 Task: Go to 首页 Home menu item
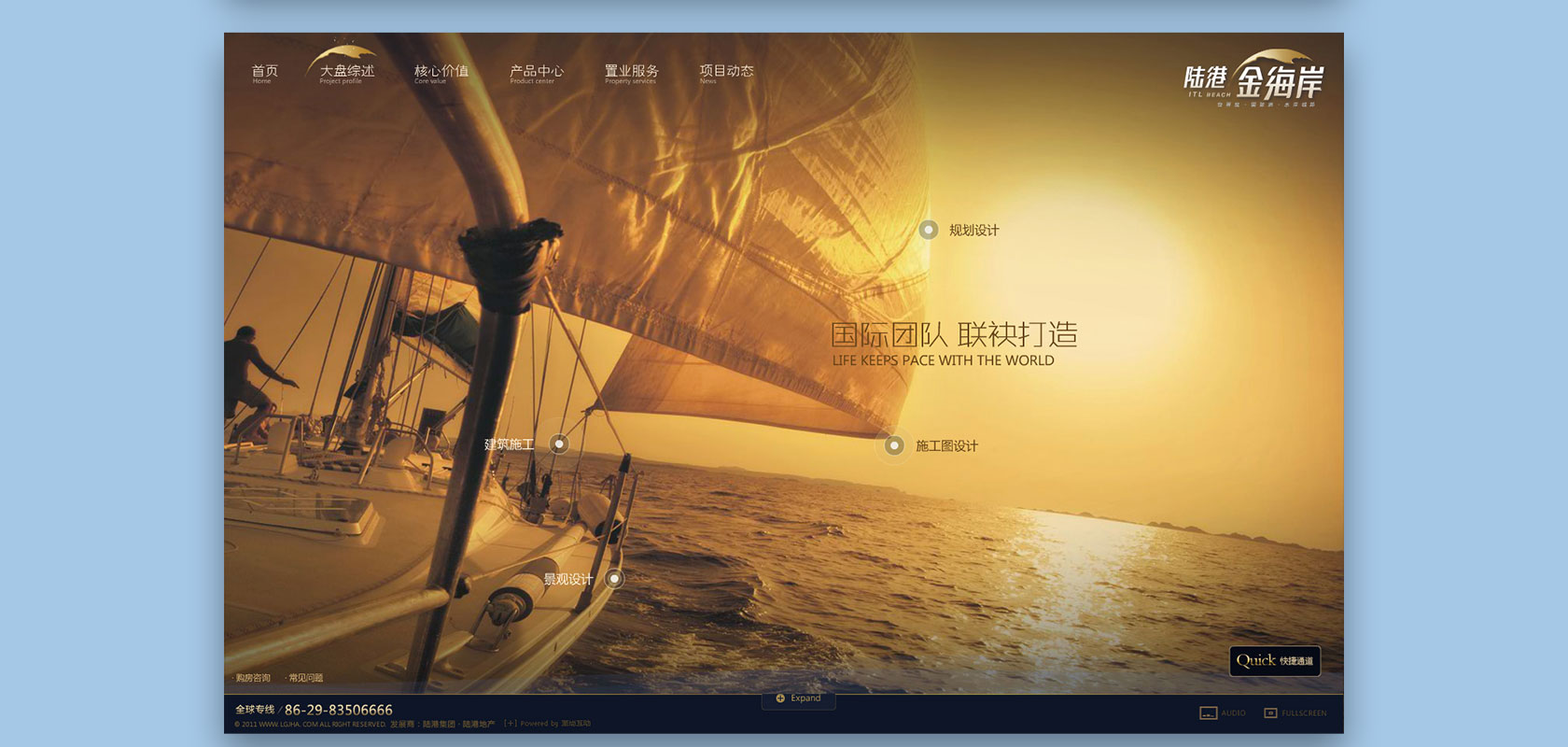pyautogui.click(x=264, y=73)
